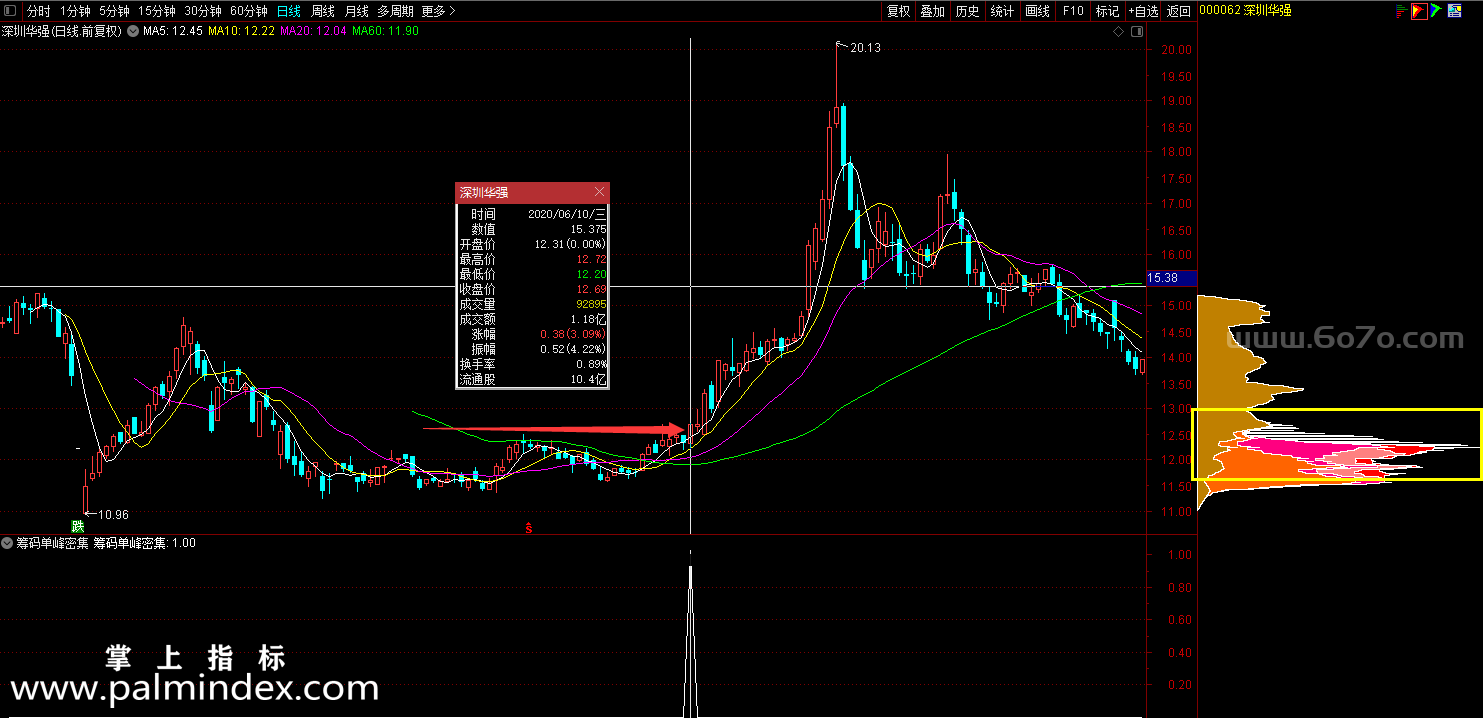This screenshot has width=1483, height=718.
Task: Click the 成交量 92895 row in popup
Action: pyautogui.click(x=532, y=304)
